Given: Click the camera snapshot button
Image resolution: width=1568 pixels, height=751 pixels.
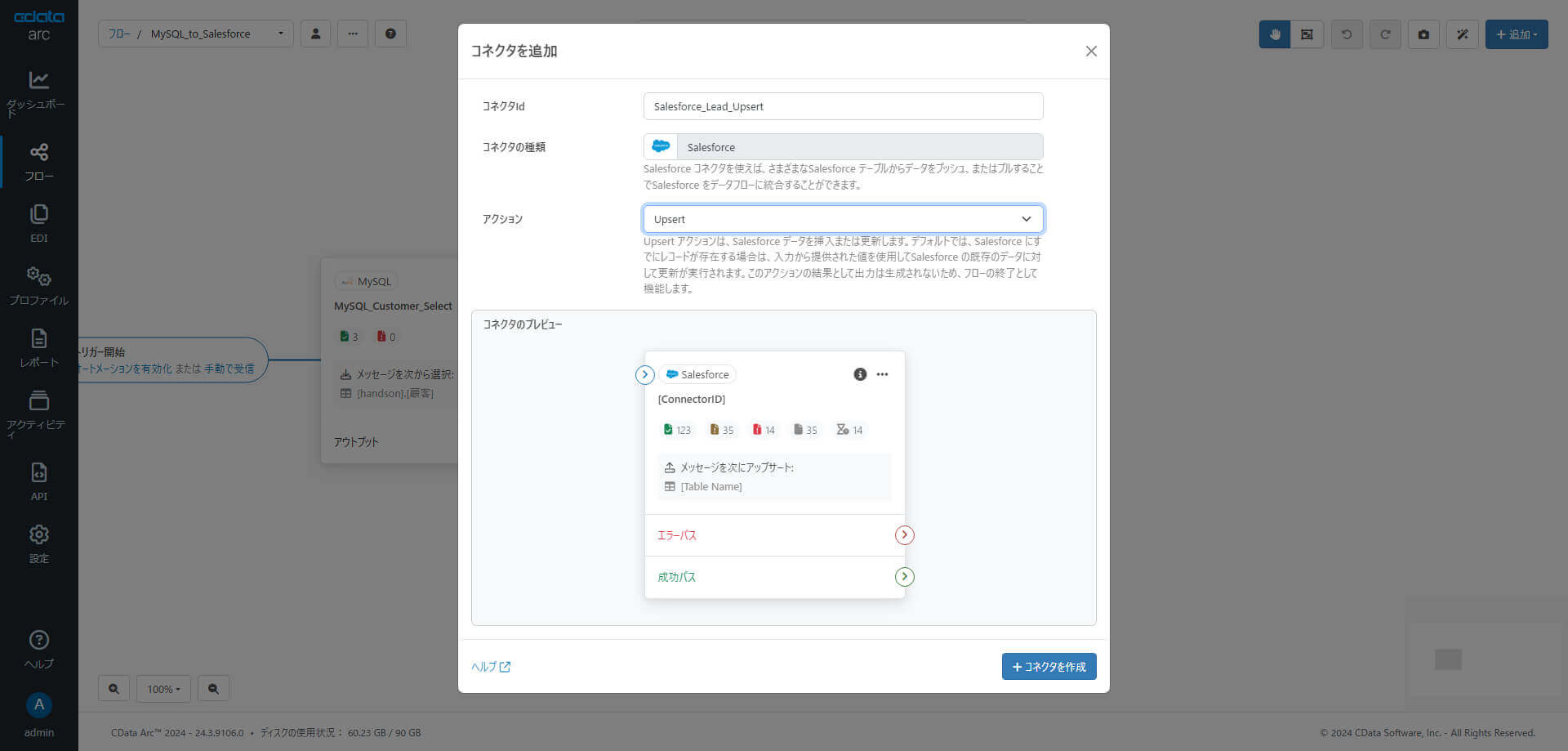Looking at the screenshot, I should click(x=1423, y=34).
